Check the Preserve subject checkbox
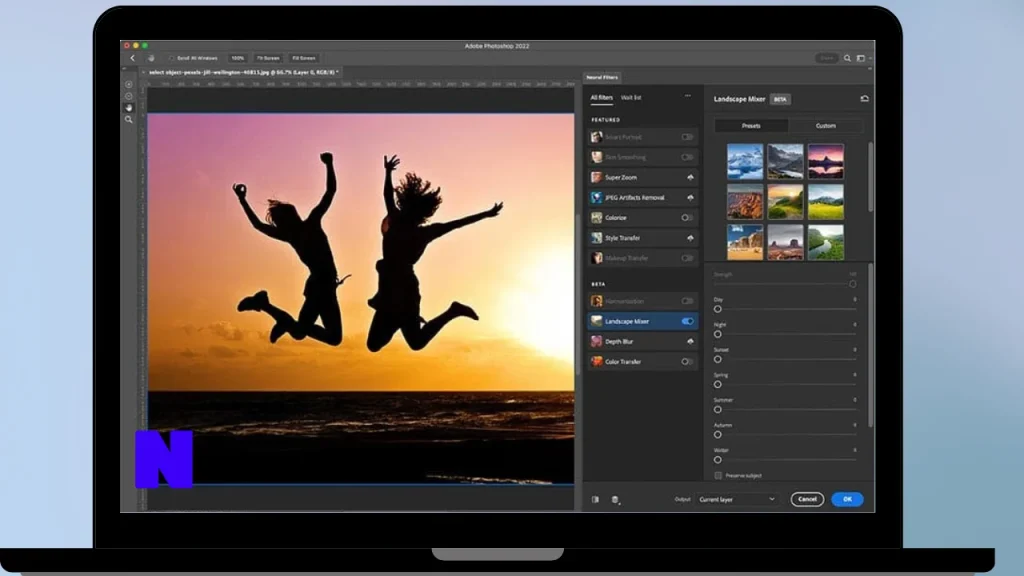This screenshot has height=576, width=1024. coord(718,476)
